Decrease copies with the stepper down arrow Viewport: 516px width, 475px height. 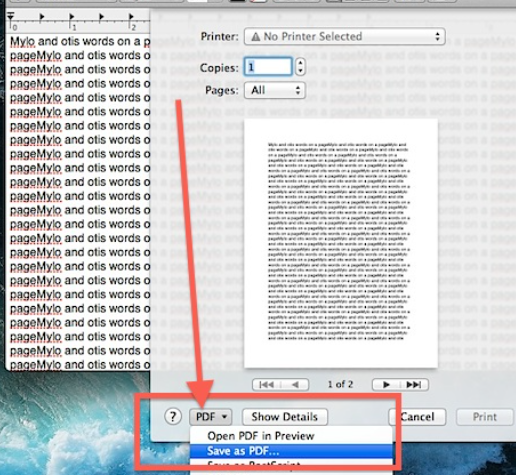coord(300,71)
